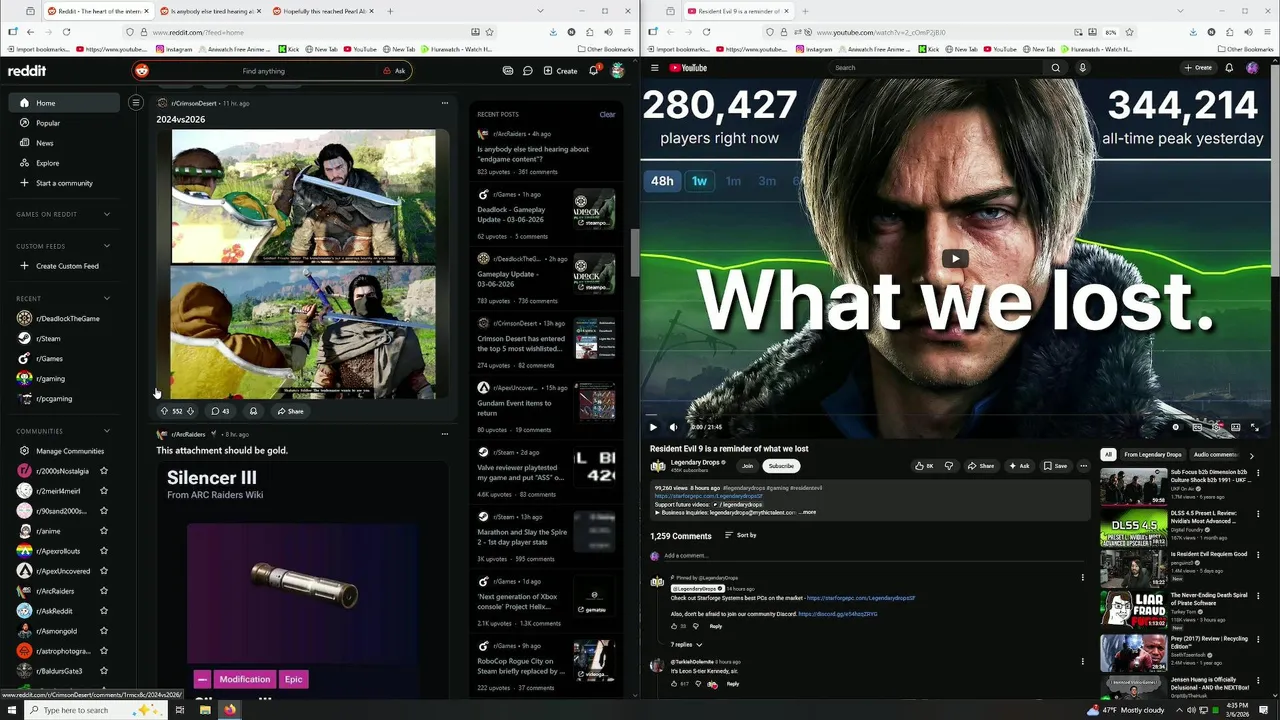Clear the Recent Posts list
The width and height of the screenshot is (1280, 720).
(x=607, y=114)
